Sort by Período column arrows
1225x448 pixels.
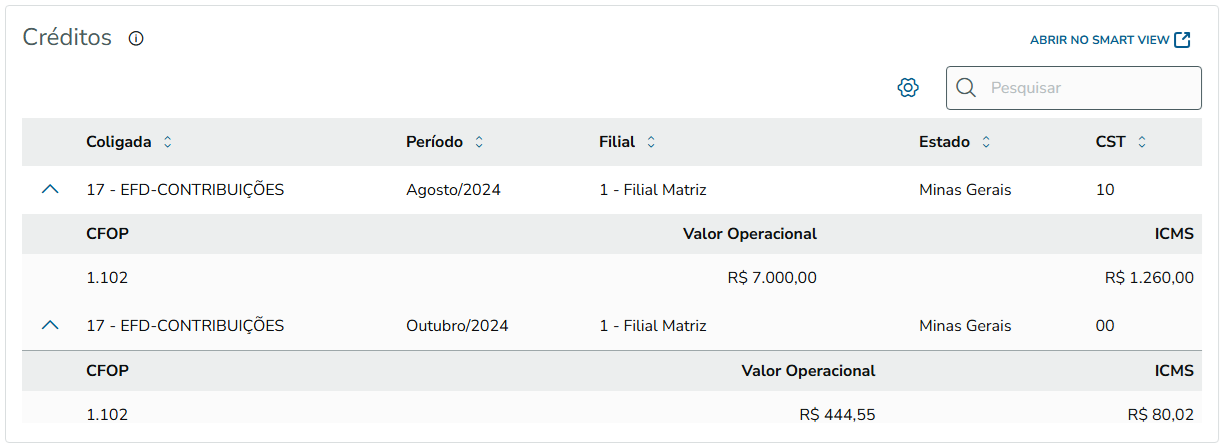pyautogui.click(x=479, y=142)
